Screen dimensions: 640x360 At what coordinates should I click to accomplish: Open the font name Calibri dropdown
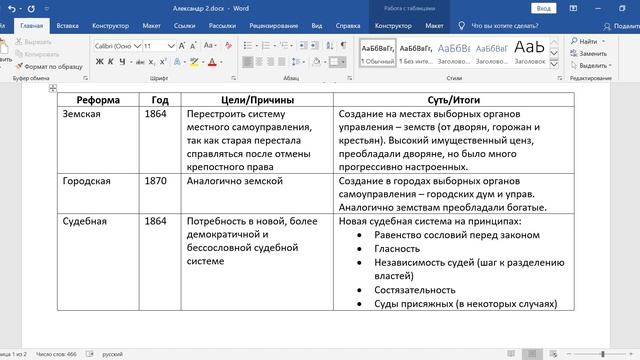point(138,46)
